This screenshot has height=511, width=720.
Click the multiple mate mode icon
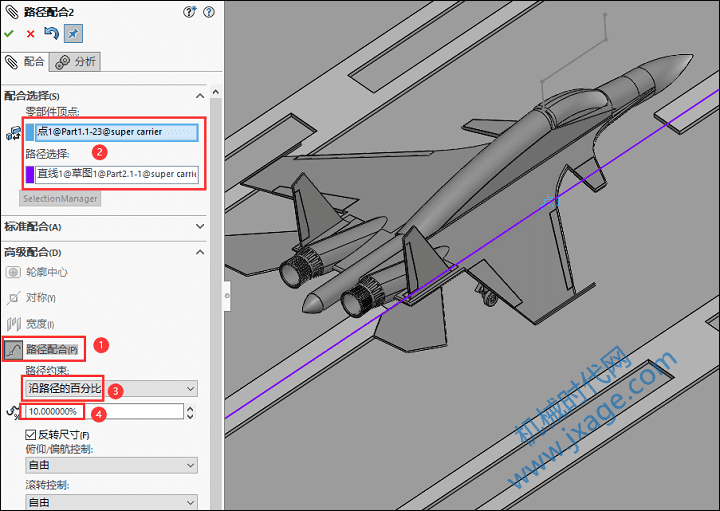click(13, 133)
